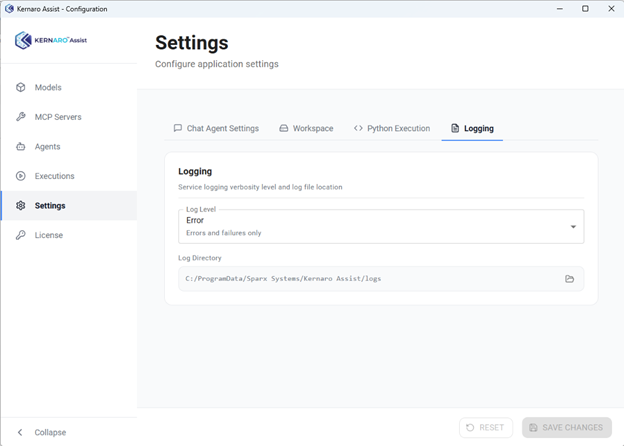The width and height of the screenshot is (624, 446).
Task: Click the License key icon
Action: (20, 235)
